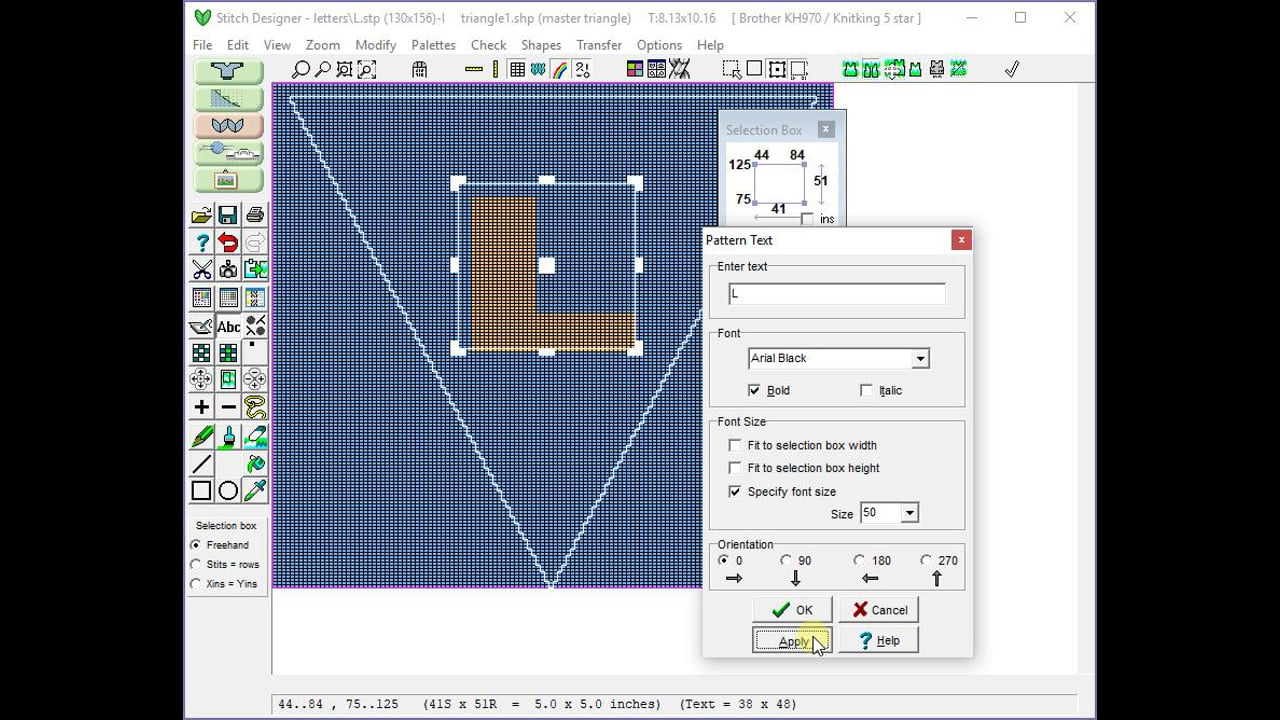Select the 270 degree orientation radio
Image resolution: width=1280 pixels, height=720 pixels.
(x=926, y=560)
